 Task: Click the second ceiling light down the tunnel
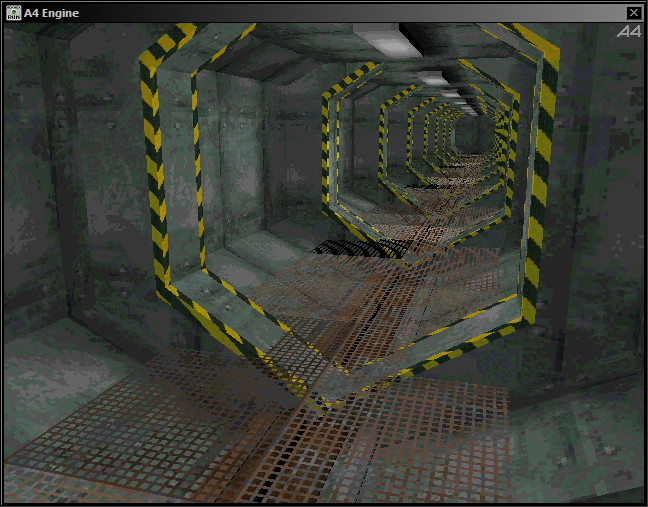[x=432, y=77]
